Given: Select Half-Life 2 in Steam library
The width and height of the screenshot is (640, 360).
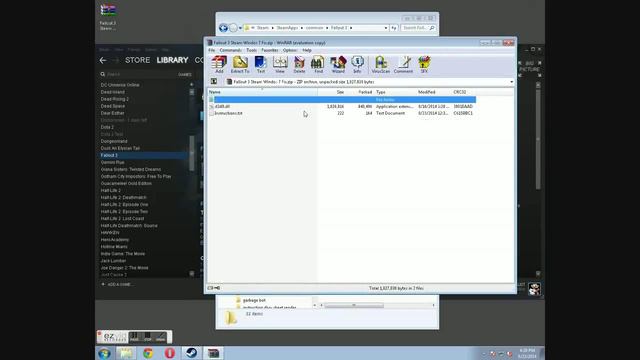Looking at the screenshot, I should (x=110, y=191).
